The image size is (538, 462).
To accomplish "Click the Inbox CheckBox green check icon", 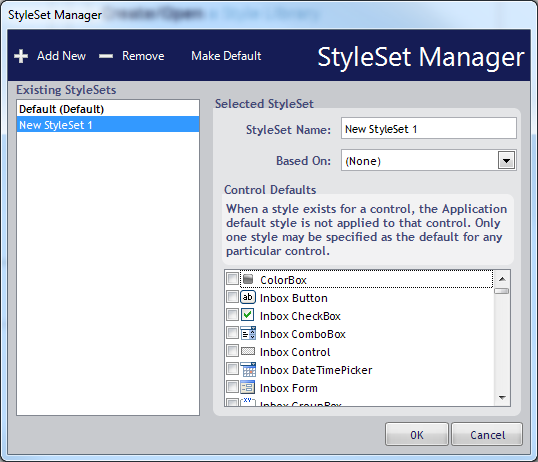I will [248, 315].
